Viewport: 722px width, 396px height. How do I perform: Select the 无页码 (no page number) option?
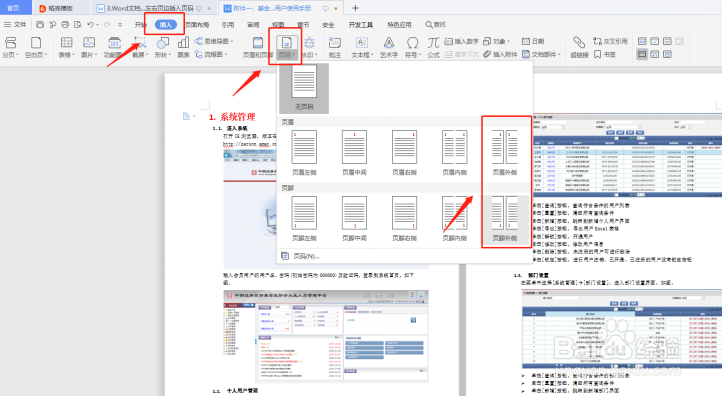[304, 88]
